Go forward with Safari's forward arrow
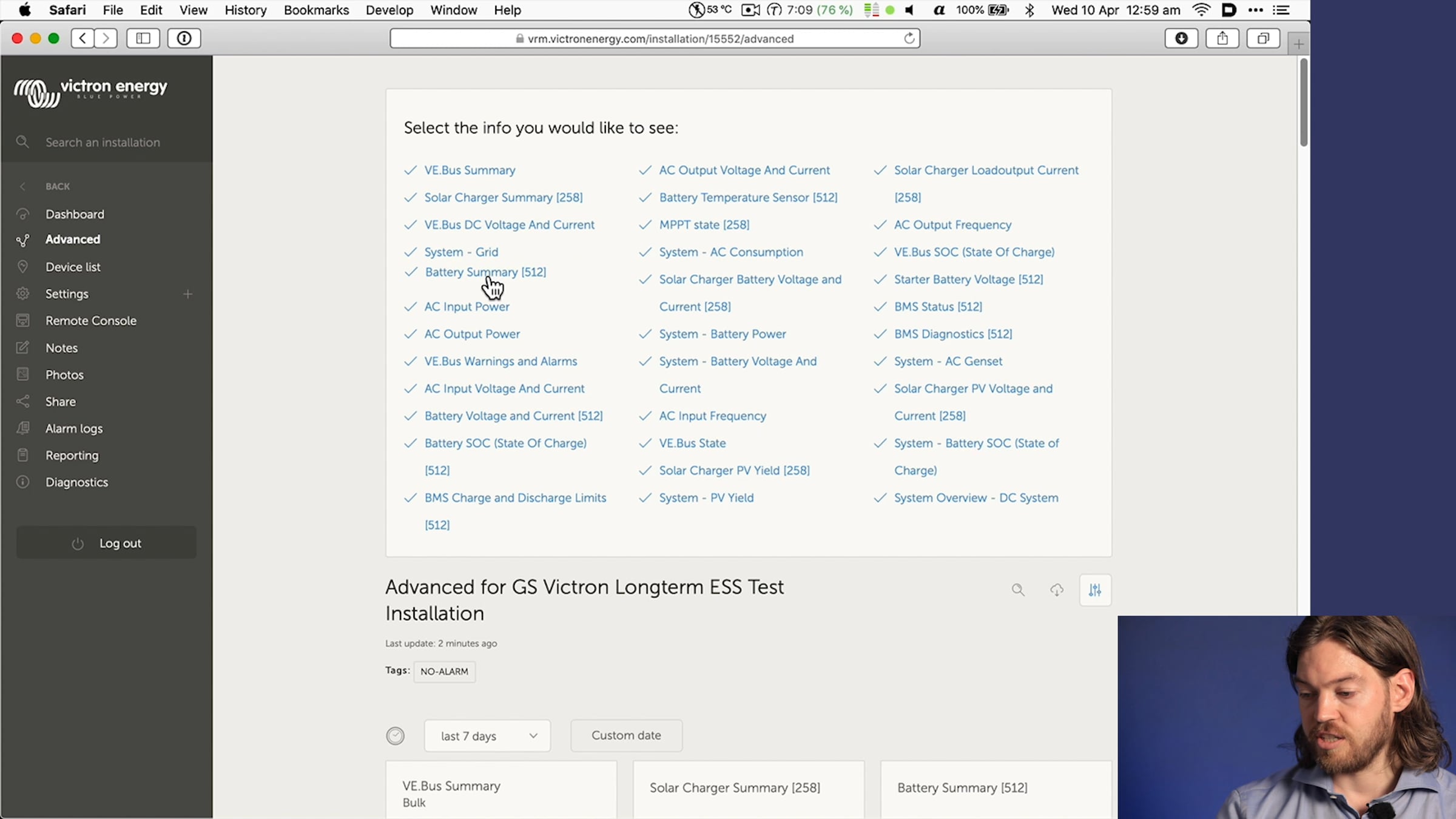 click(x=106, y=38)
